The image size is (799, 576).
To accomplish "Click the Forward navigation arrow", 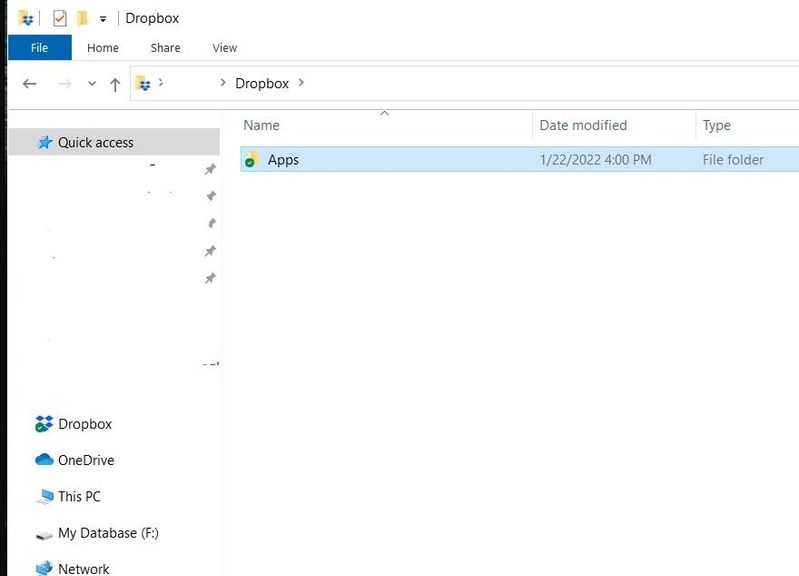I will [65, 84].
